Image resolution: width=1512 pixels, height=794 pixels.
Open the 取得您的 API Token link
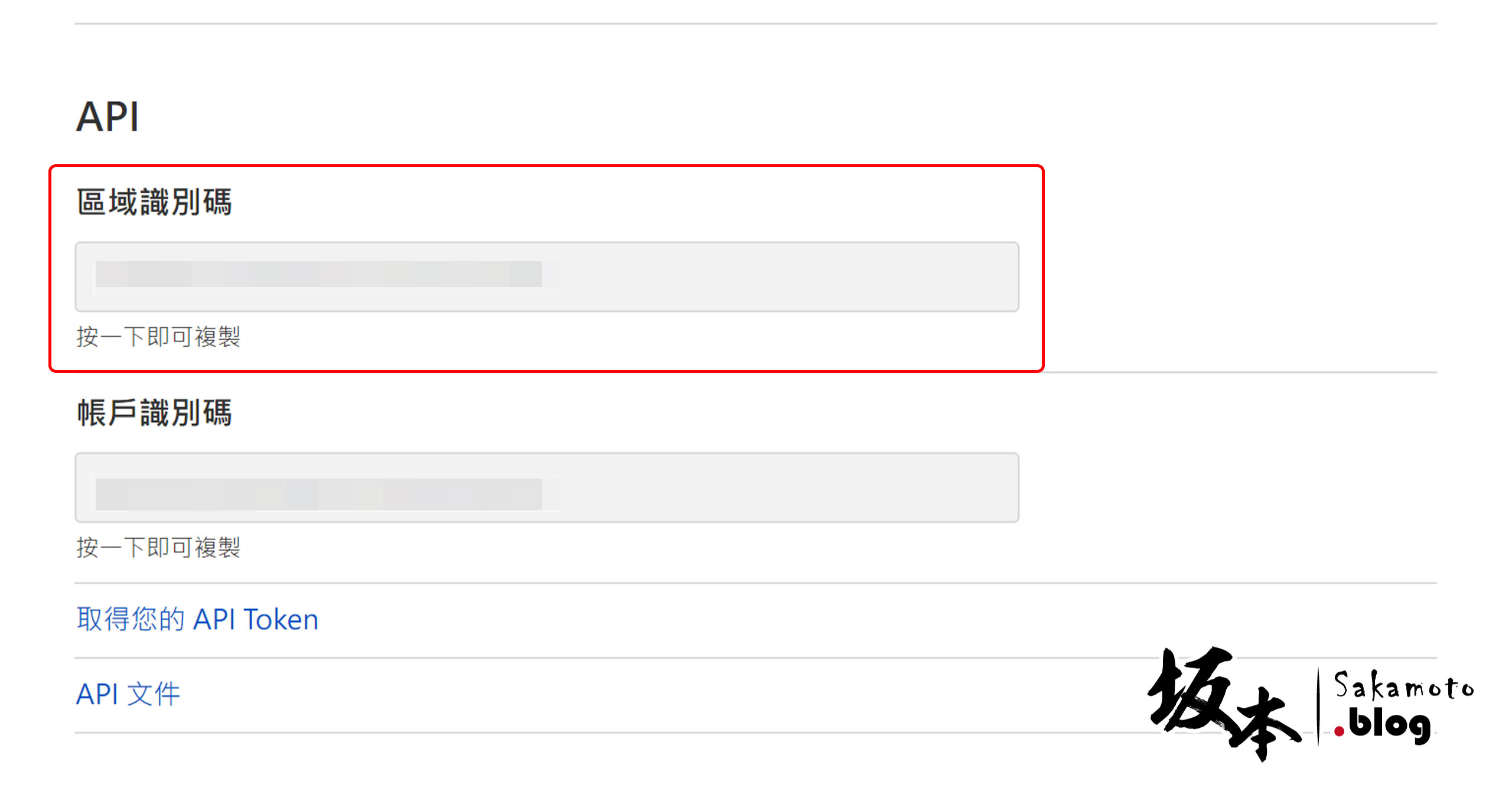(197, 620)
